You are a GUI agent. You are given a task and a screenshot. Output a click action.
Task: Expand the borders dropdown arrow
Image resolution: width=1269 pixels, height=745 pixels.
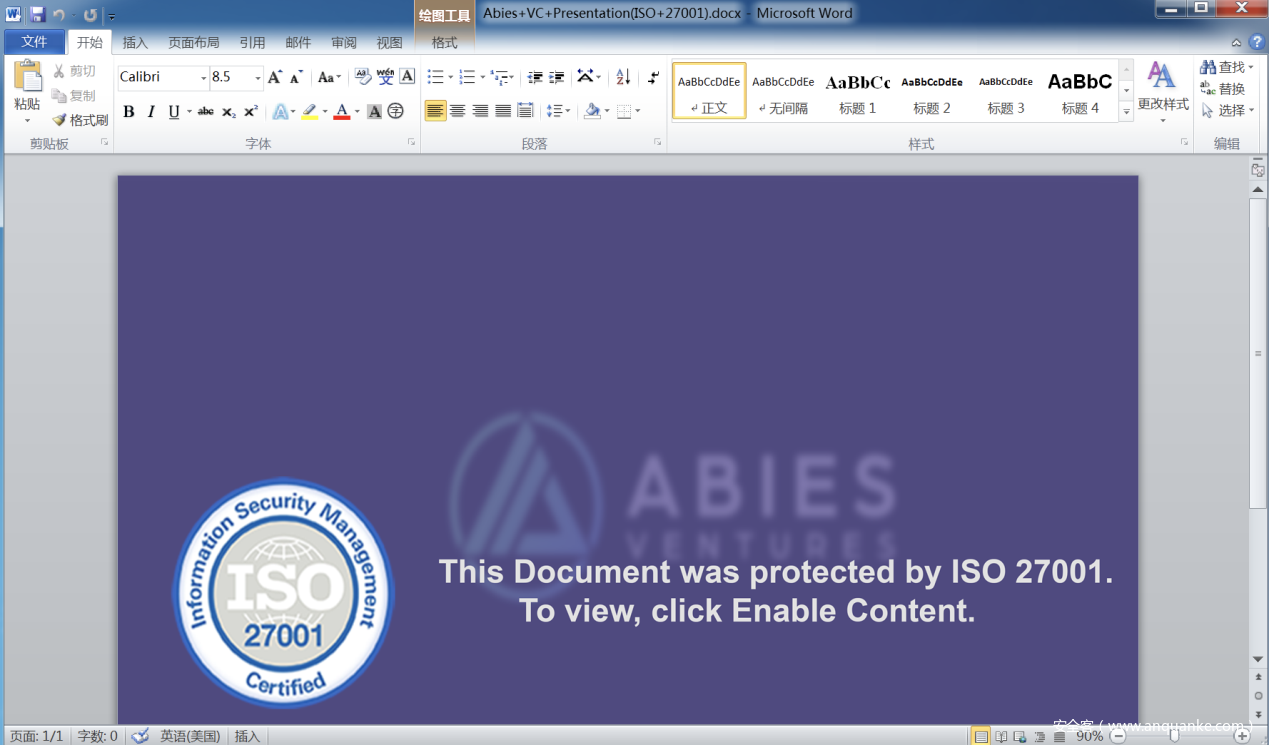point(638,111)
